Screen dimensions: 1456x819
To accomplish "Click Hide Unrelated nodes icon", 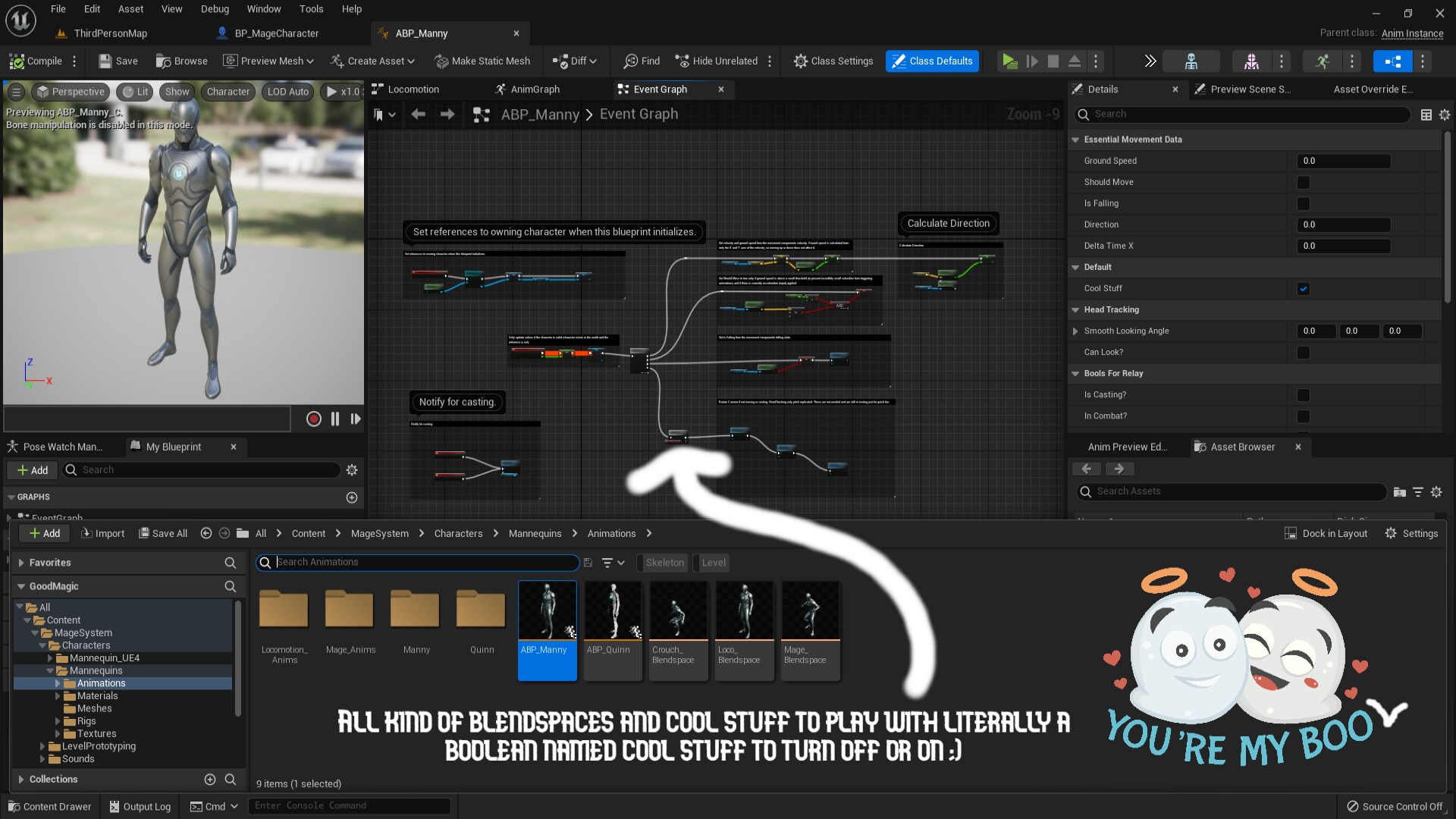I will [x=682, y=61].
